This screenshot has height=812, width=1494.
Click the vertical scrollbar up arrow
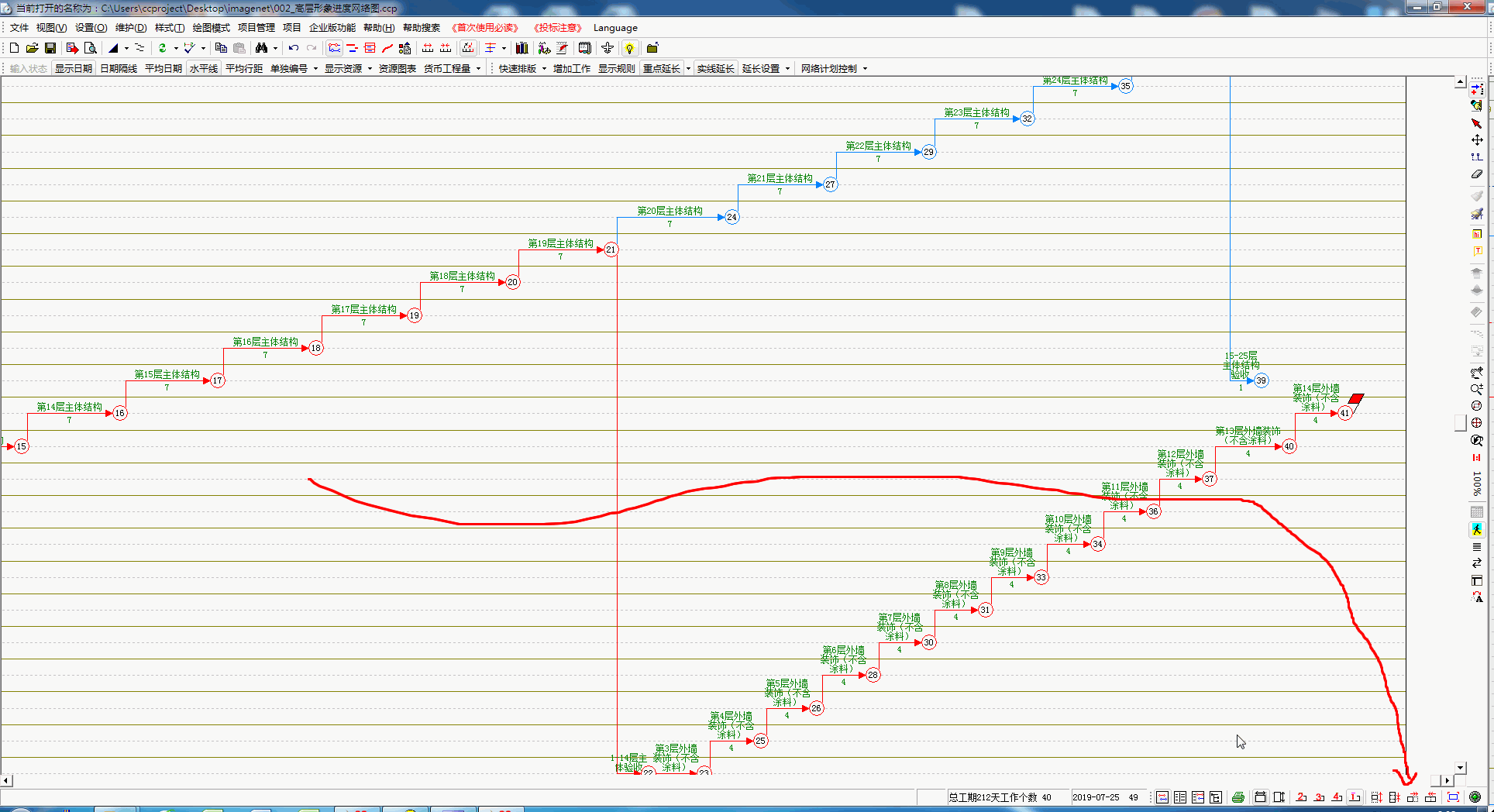click(1460, 82)
